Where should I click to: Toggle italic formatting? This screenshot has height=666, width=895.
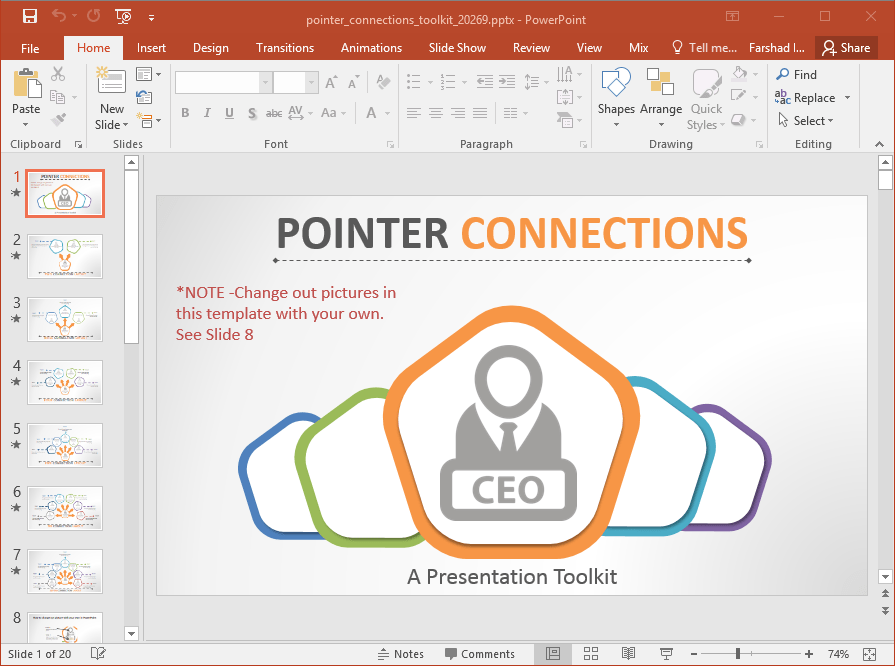click(206, 113)
